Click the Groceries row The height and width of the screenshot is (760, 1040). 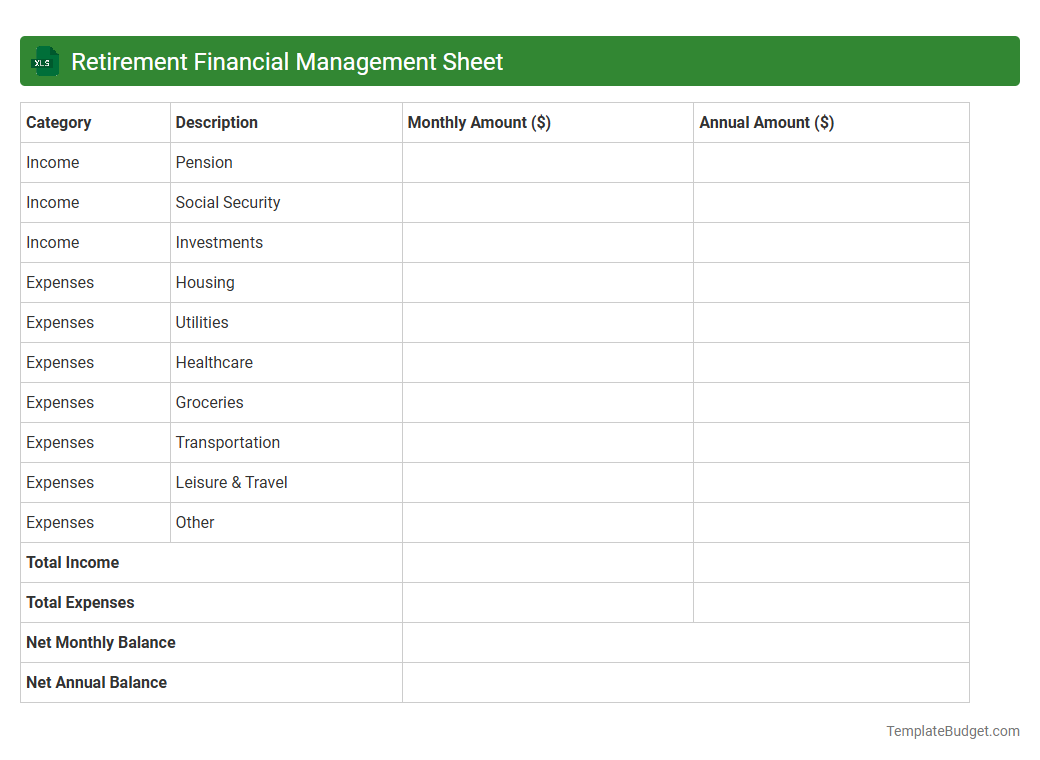pos(209,402)
